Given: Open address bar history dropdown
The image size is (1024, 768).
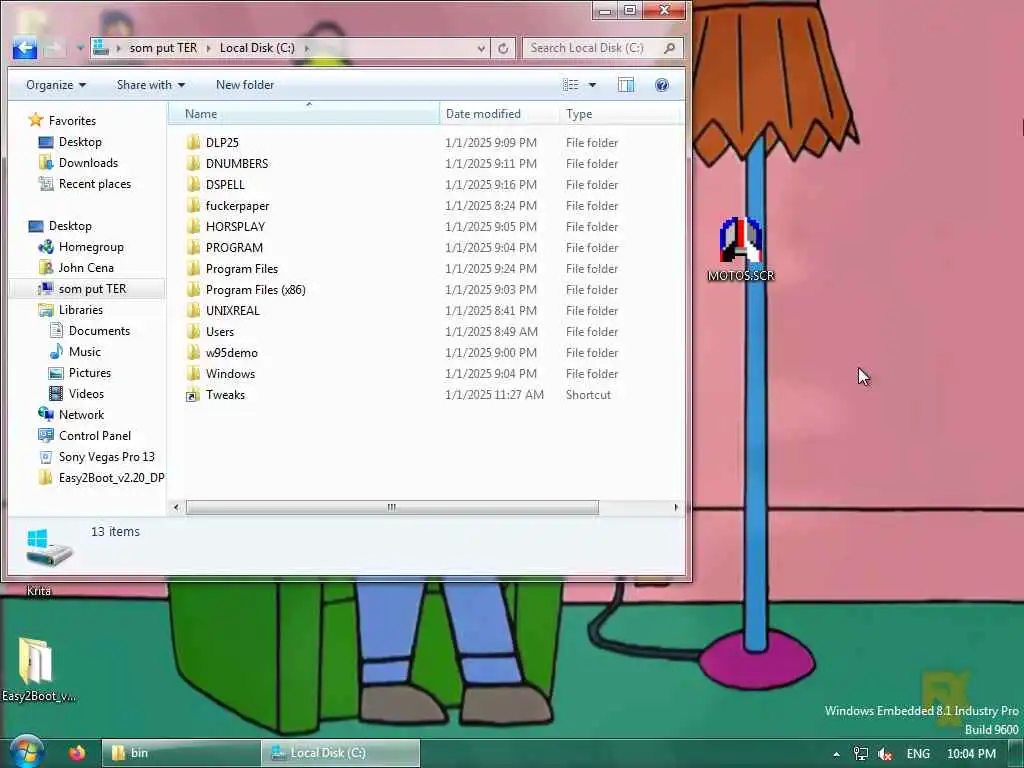Looking at the screenshot, I should [481, 48].
